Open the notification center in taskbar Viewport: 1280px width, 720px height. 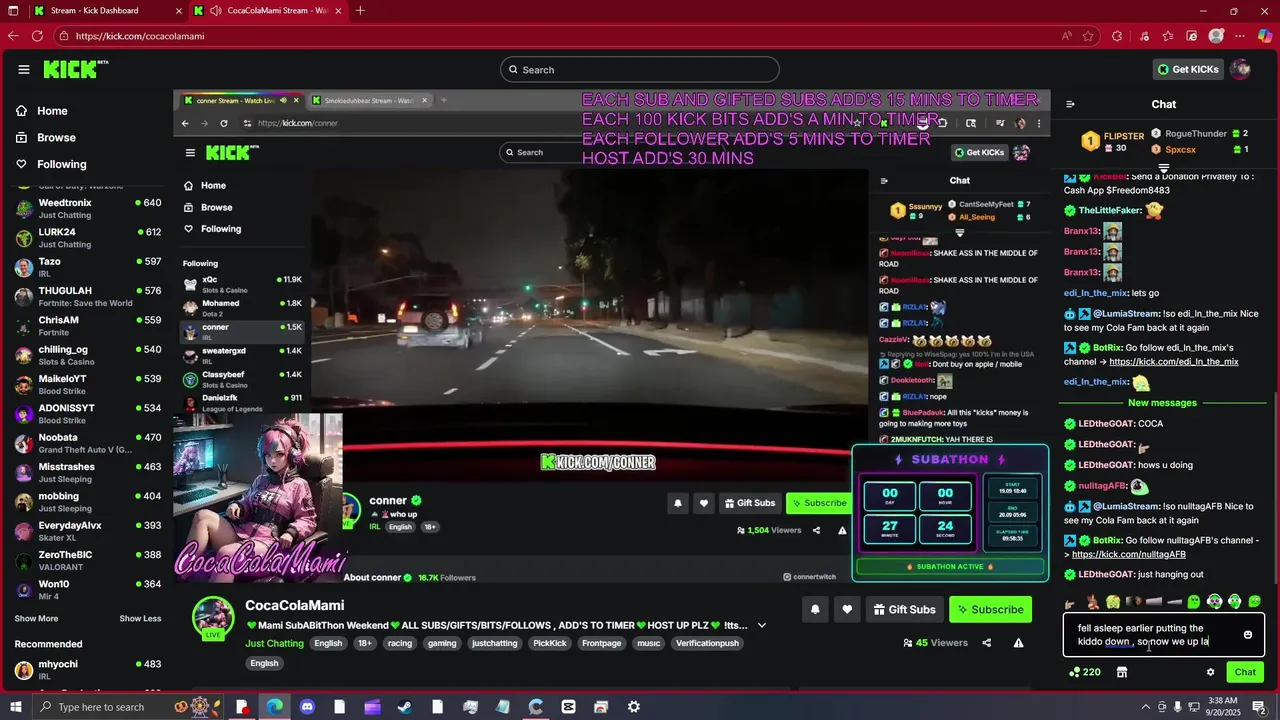click(x=1259, y=707)
